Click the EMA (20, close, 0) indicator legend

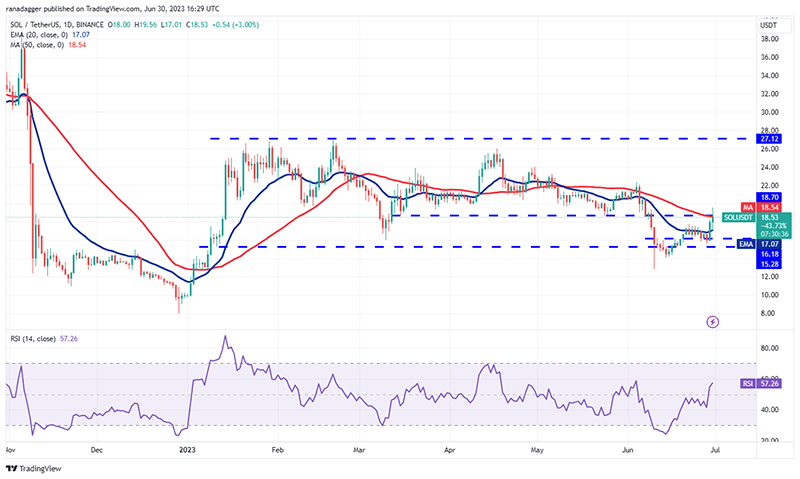click(x=50, y=35)
